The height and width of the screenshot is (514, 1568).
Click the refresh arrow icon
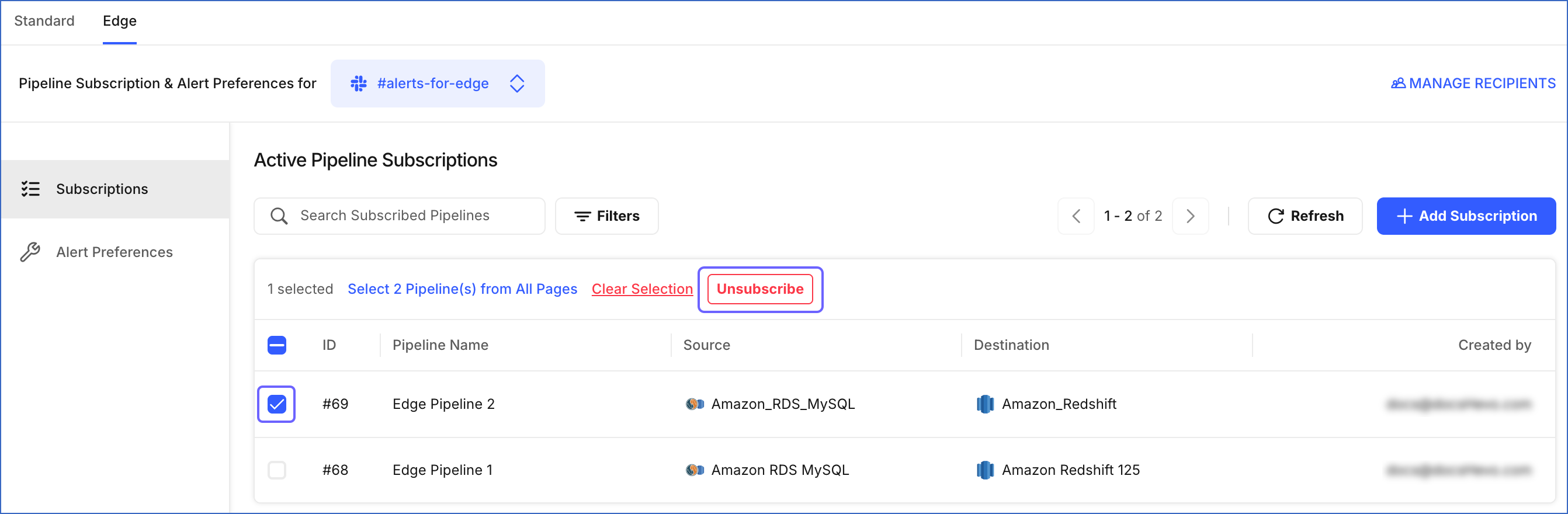pyautogui.click(x=1276, y=216)
